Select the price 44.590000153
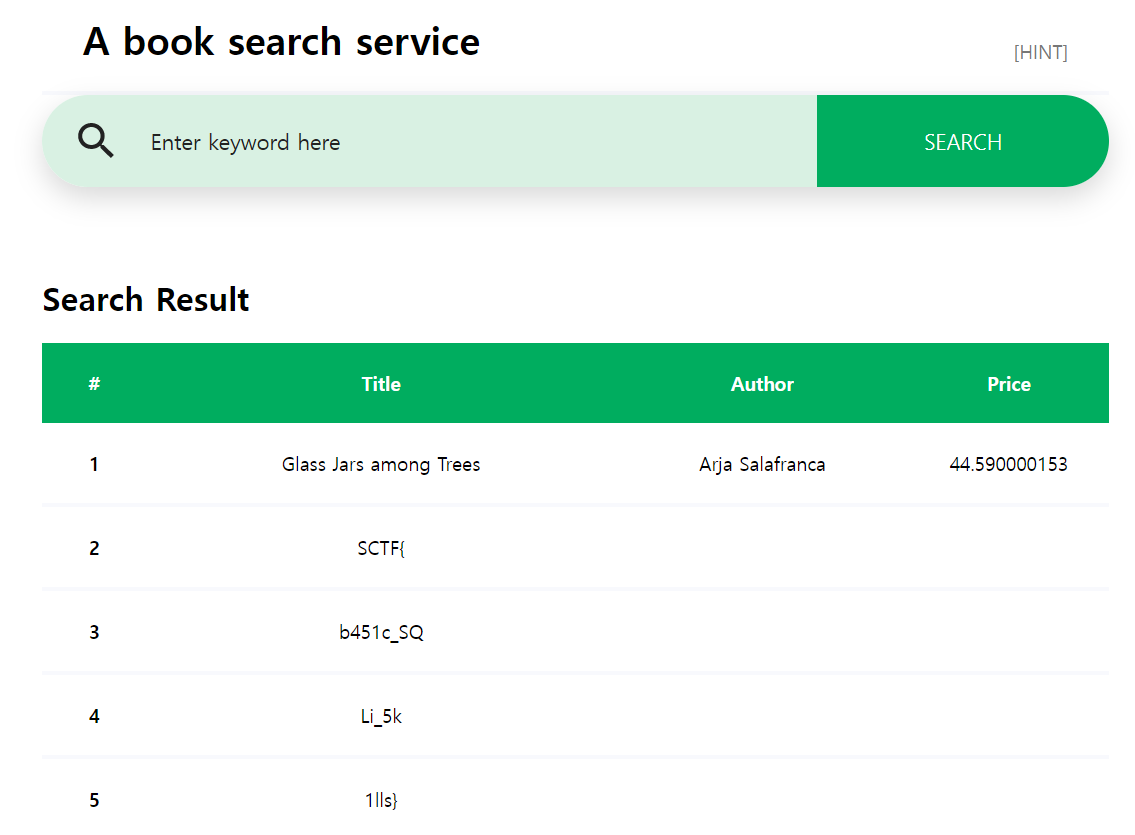The height and width of the screenshot is (835, 1135). [1008, 464]
